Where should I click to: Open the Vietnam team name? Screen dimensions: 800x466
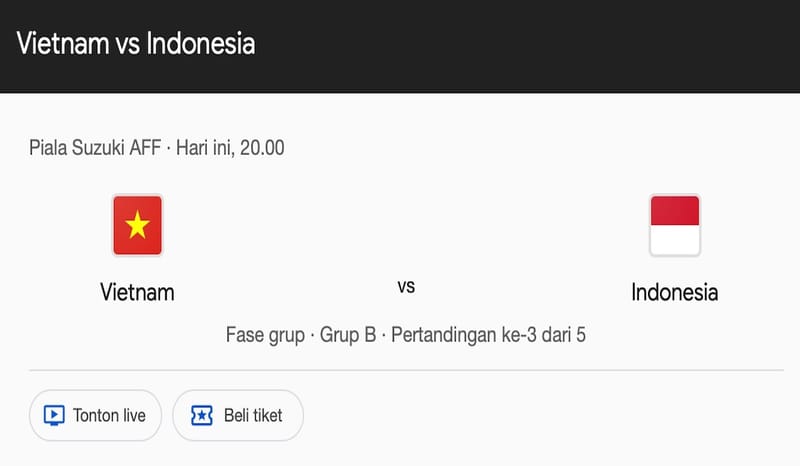[x=137, y=292]
